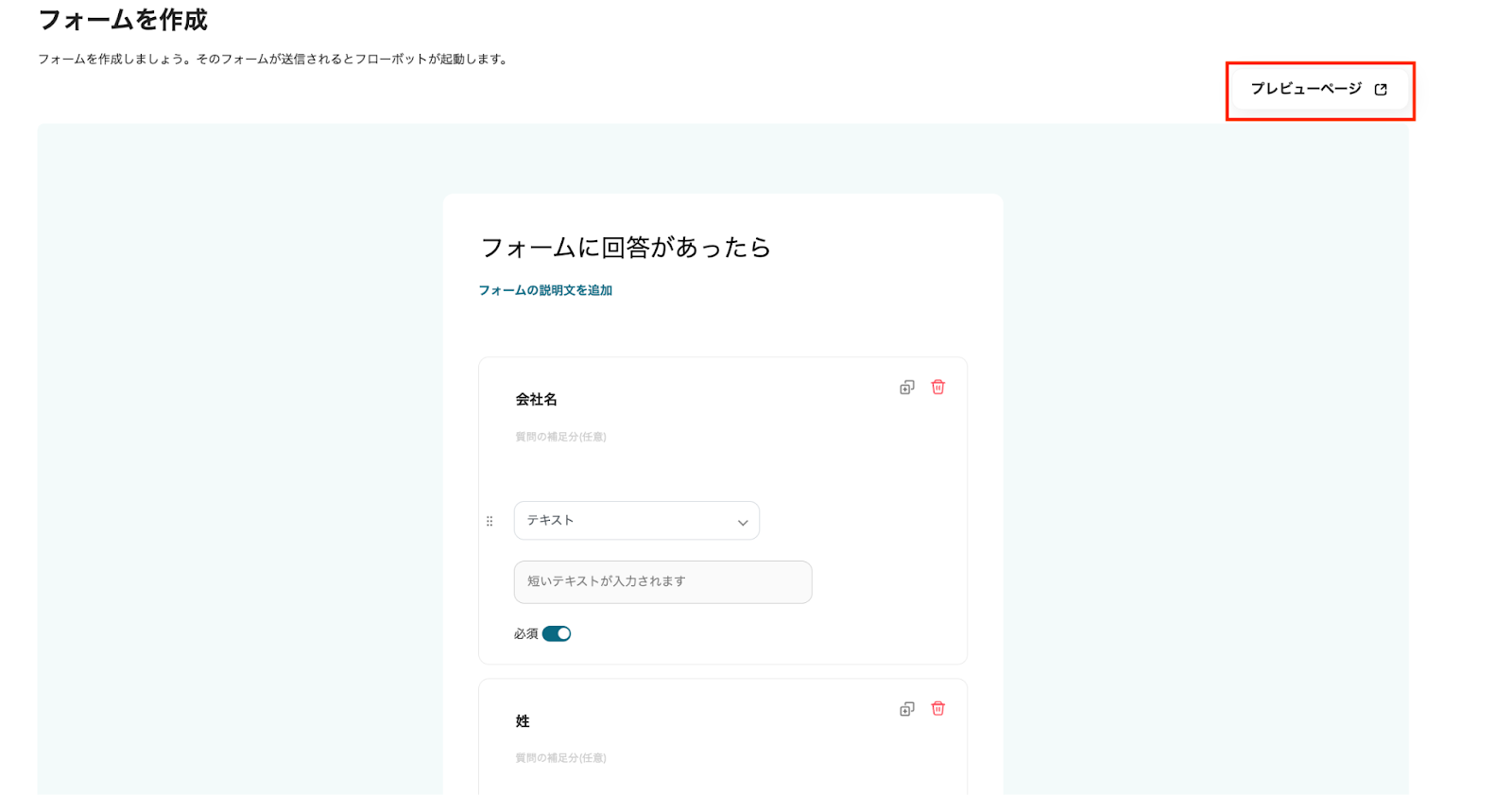Click the フォームを作成 page heading
This screenshot has width=1512, height=795.
click(123, 20)
